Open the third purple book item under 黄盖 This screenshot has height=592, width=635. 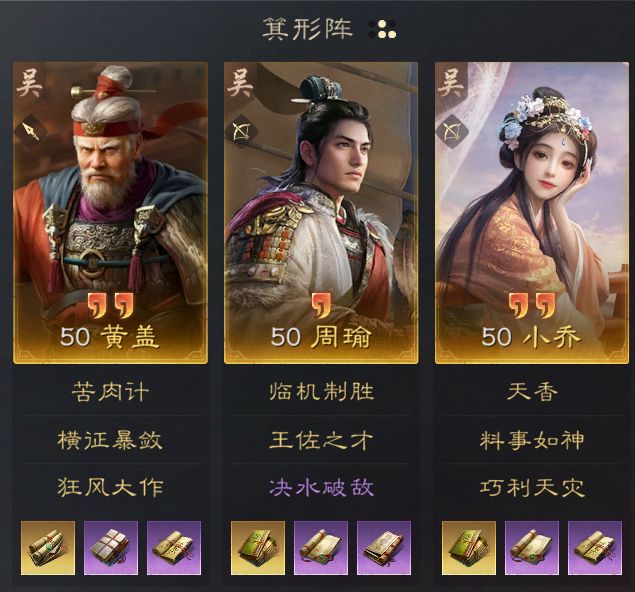pos(174,548)
